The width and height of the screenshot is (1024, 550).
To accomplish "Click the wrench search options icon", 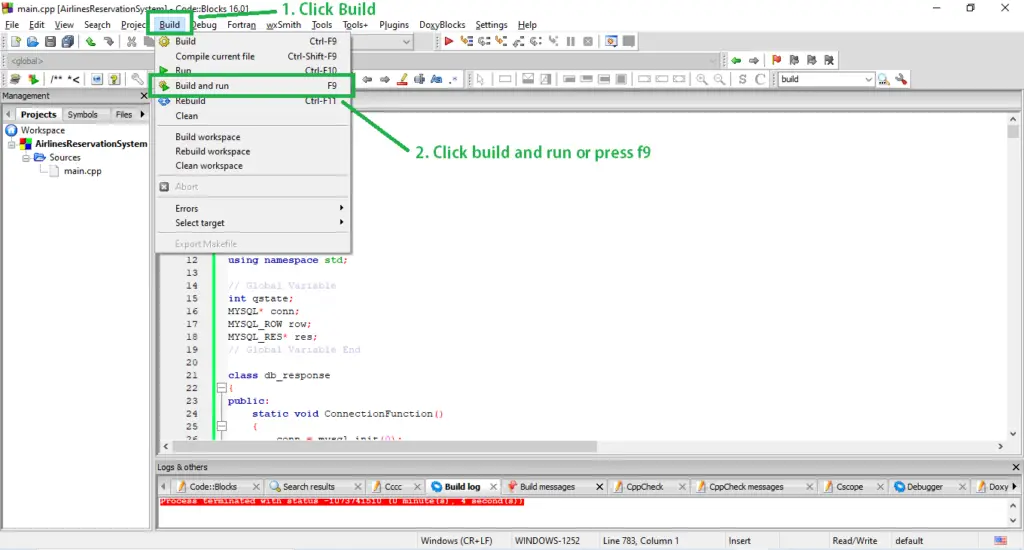I will (x=901, y=79).
